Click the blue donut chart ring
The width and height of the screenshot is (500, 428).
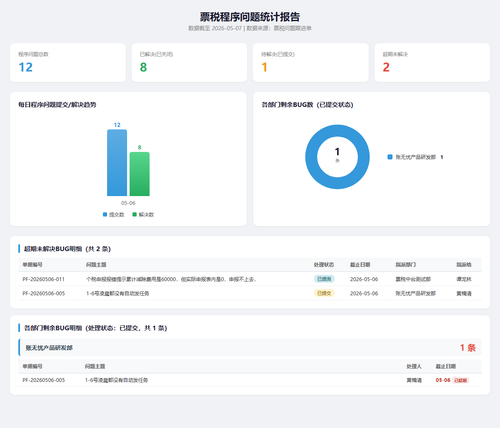pyautogui.click(x=312, y=157)
